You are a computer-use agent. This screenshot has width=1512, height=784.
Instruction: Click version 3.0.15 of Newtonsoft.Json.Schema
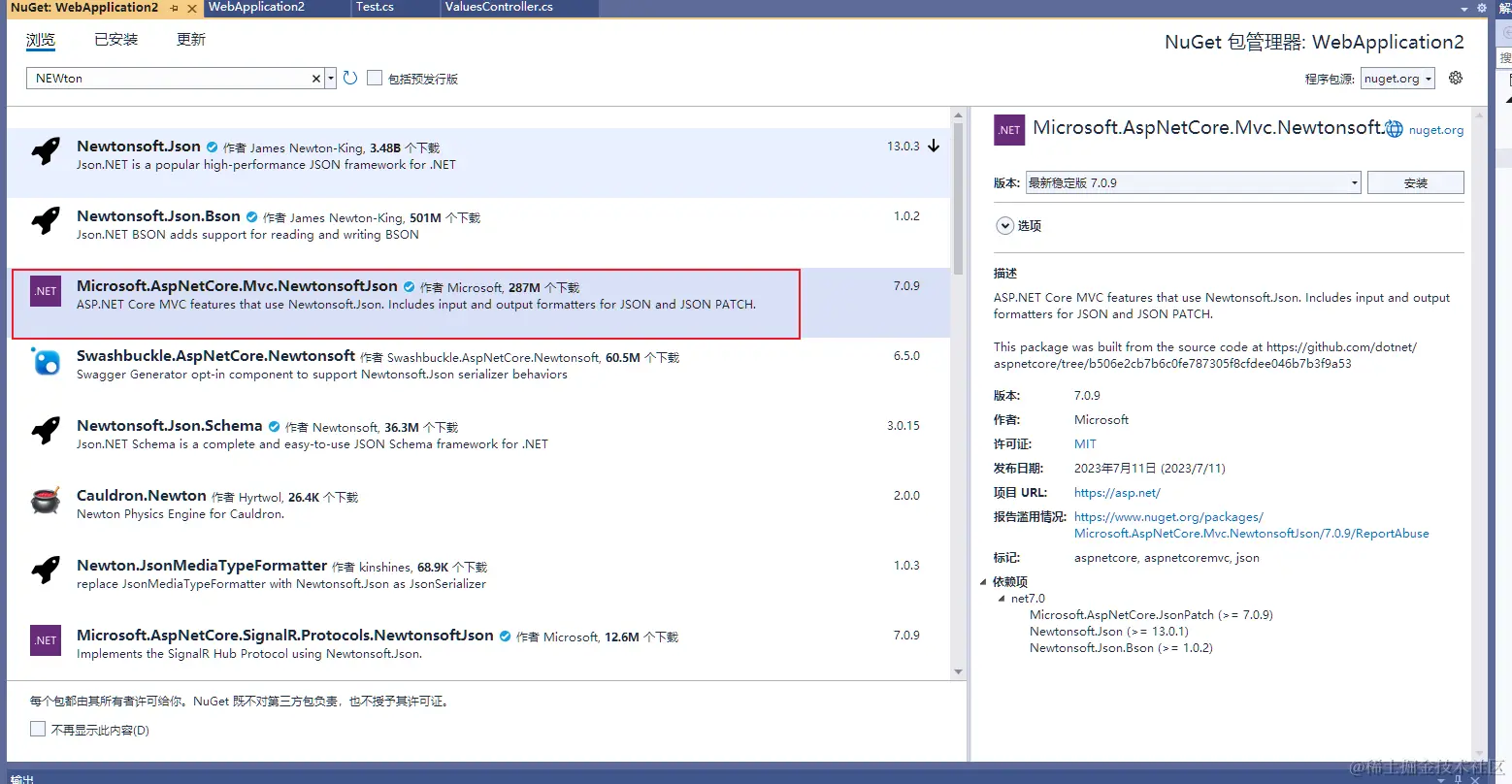(x=904, y=426)
